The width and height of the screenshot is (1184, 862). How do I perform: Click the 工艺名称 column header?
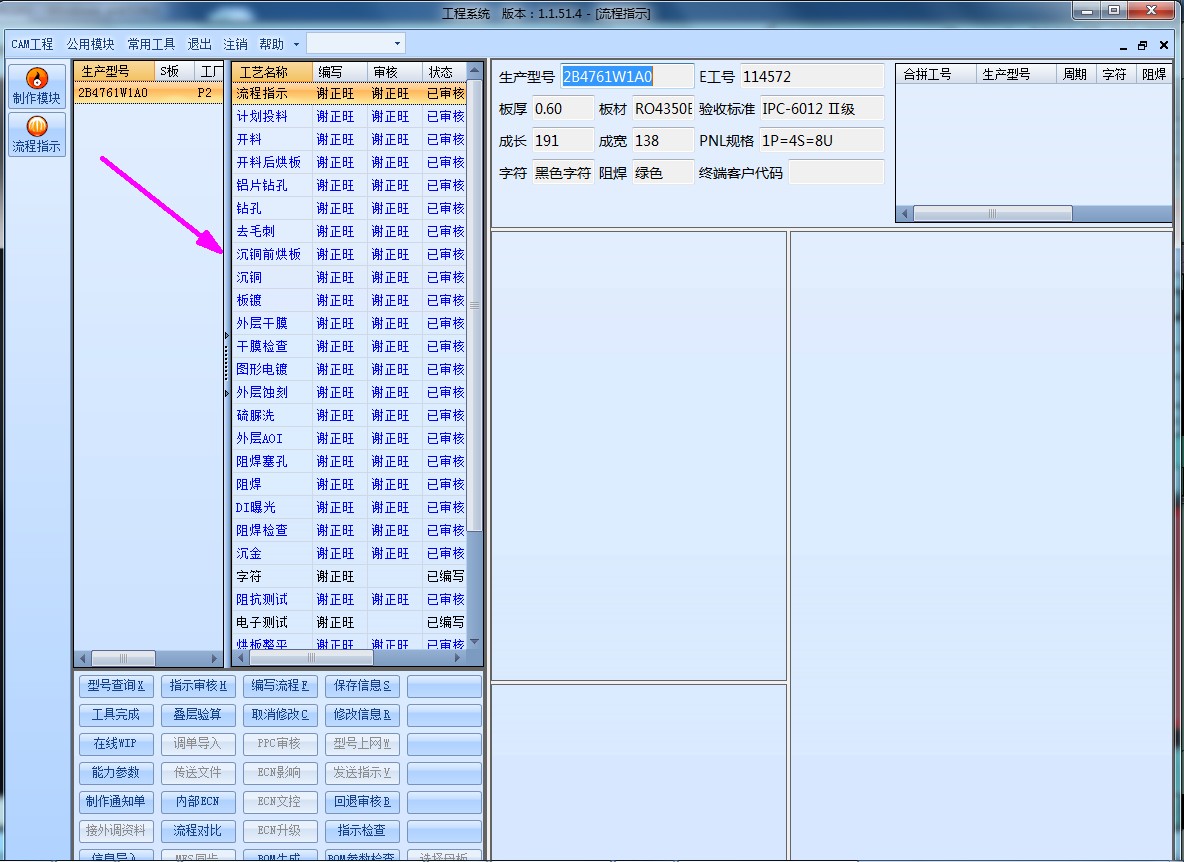[x=273, y=72]
